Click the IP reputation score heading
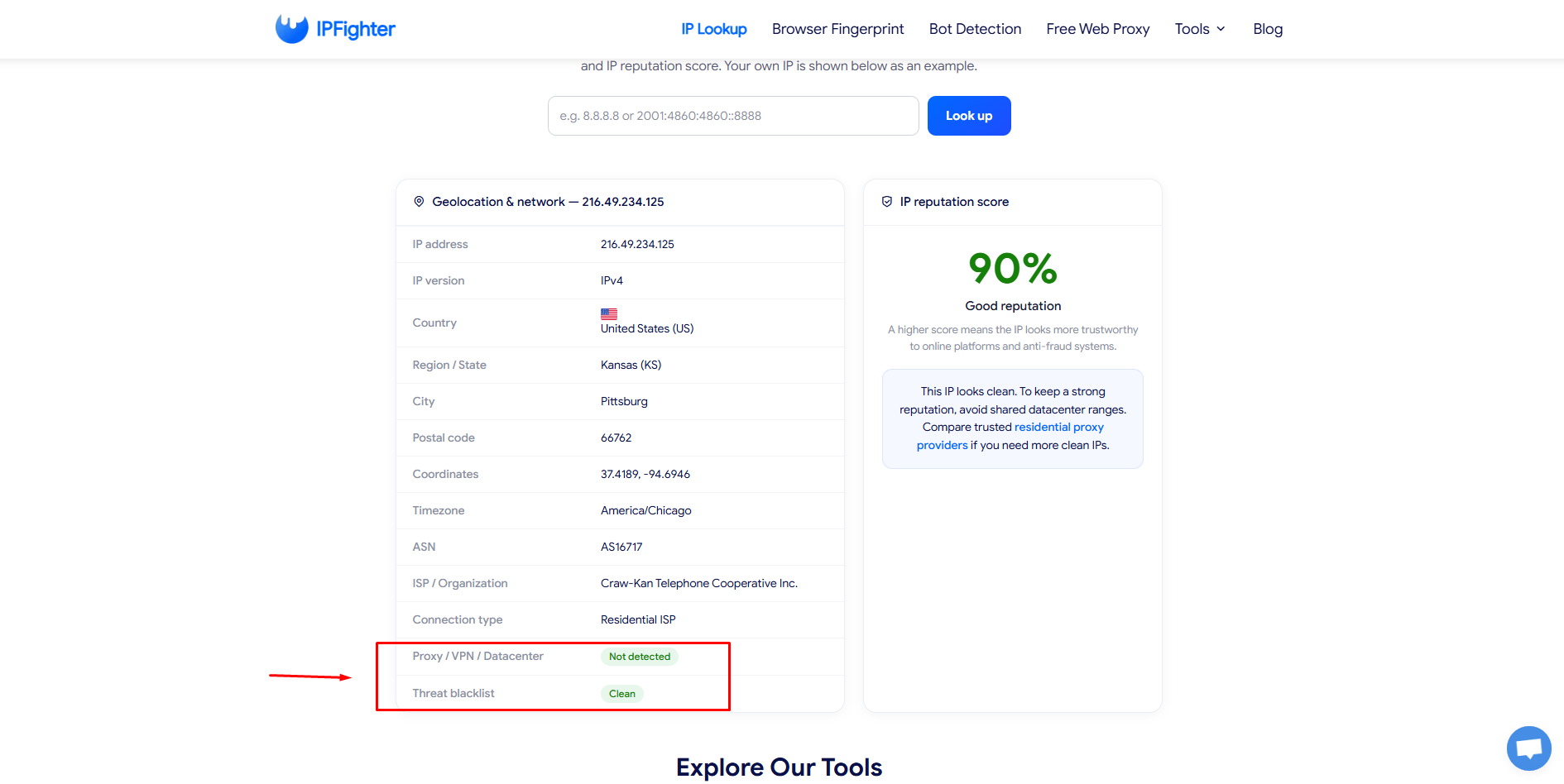This screenshot has height=784, width=1564. pos(954,202)
